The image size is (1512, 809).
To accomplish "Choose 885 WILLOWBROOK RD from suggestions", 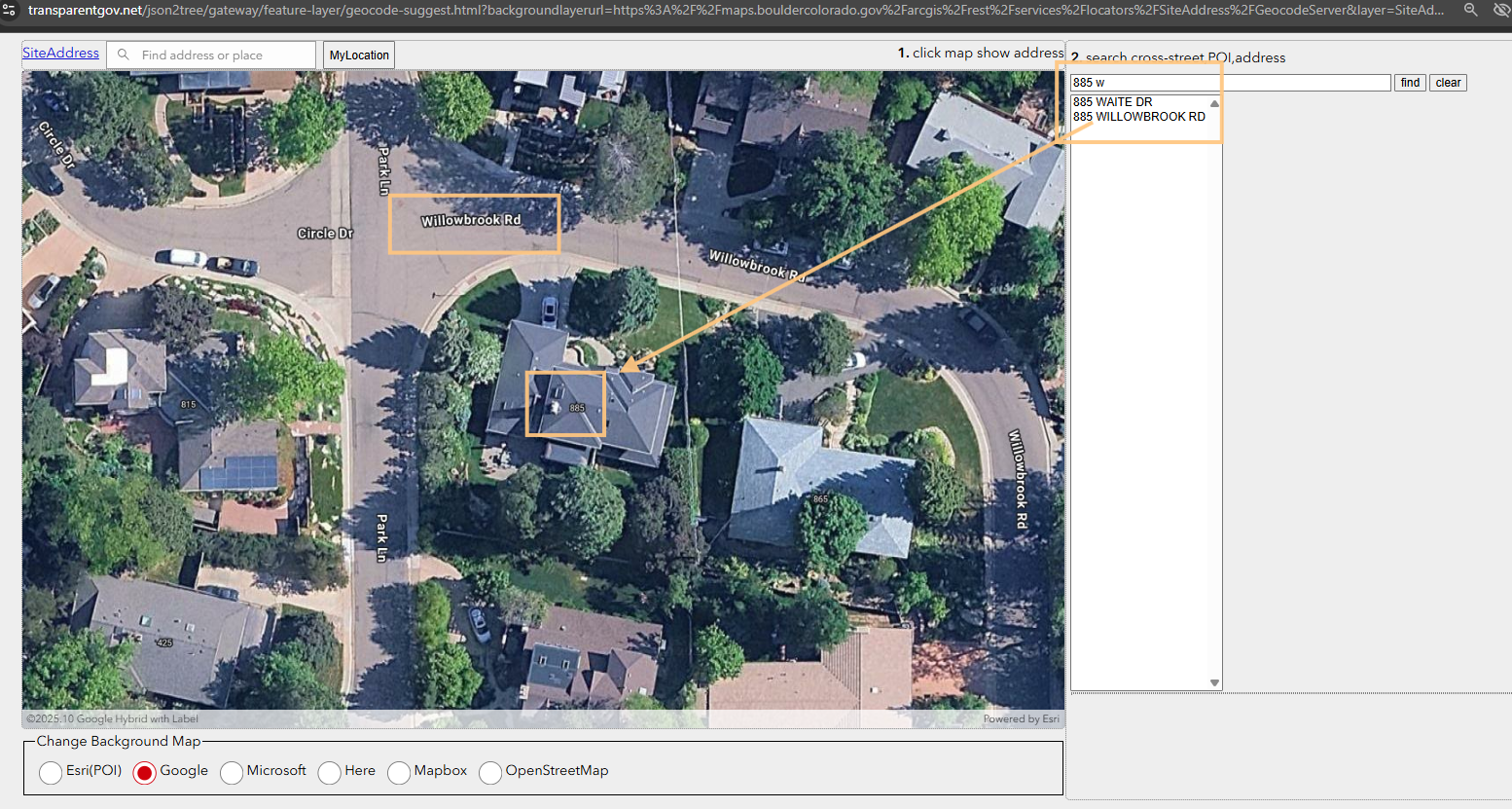I will click(1138, 117).
